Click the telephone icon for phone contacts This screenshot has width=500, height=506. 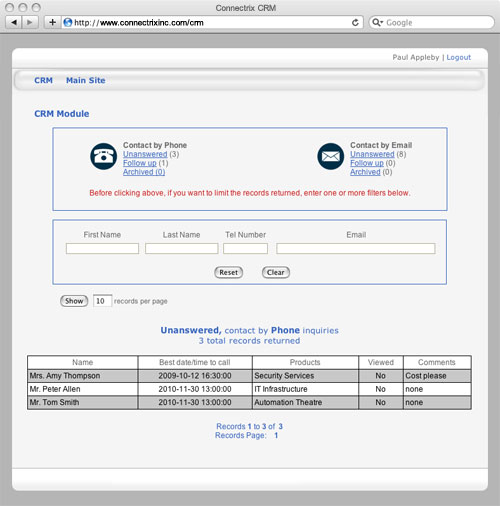click(x=103, y=156)
